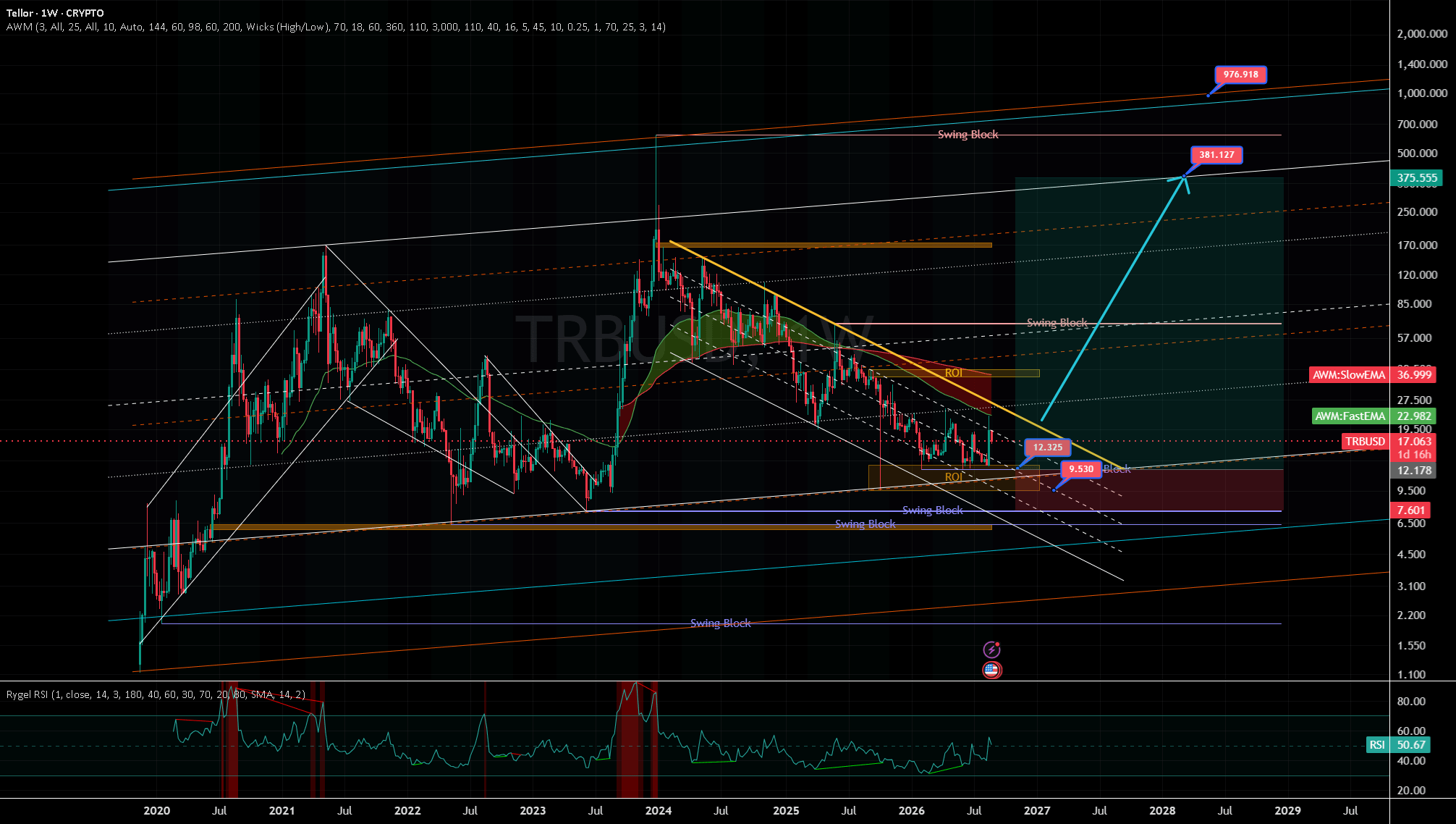
Task: Click 250.000 on the price axis
Action: (x=1418, y=212)
